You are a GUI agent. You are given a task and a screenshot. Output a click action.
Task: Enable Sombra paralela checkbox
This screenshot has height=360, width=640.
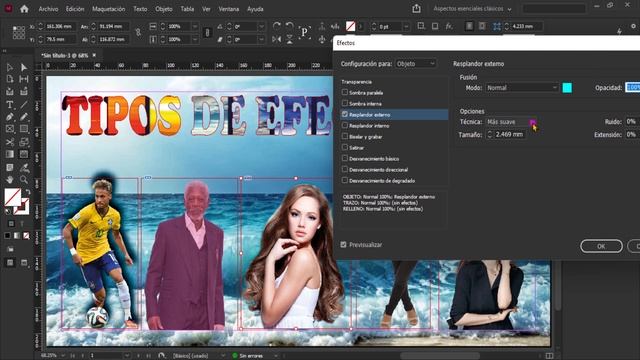345,92
